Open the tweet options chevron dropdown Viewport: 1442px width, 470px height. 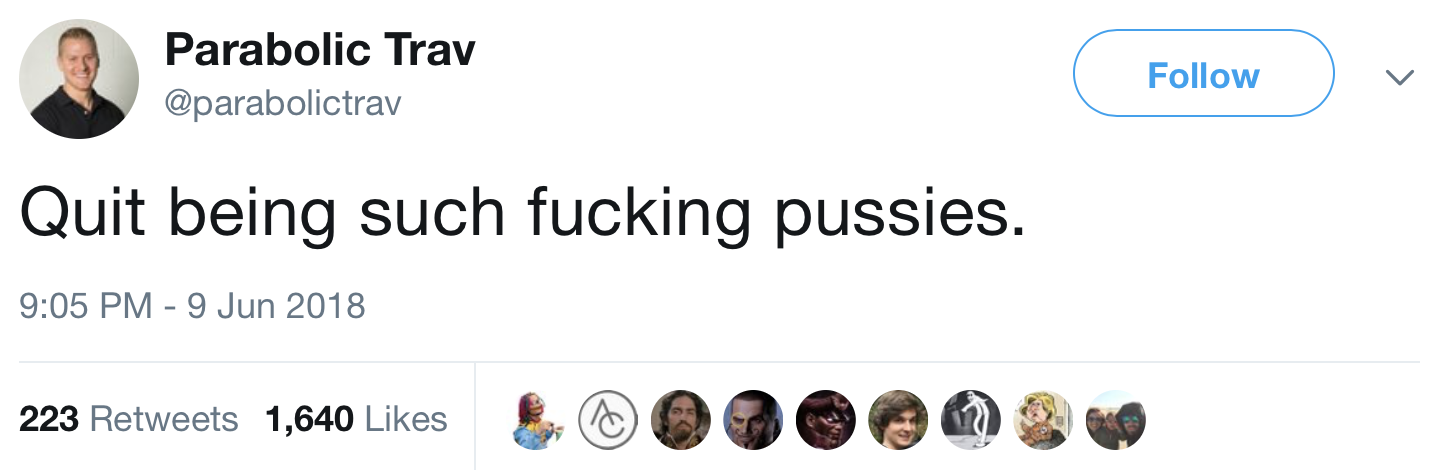coord(1399,76)
